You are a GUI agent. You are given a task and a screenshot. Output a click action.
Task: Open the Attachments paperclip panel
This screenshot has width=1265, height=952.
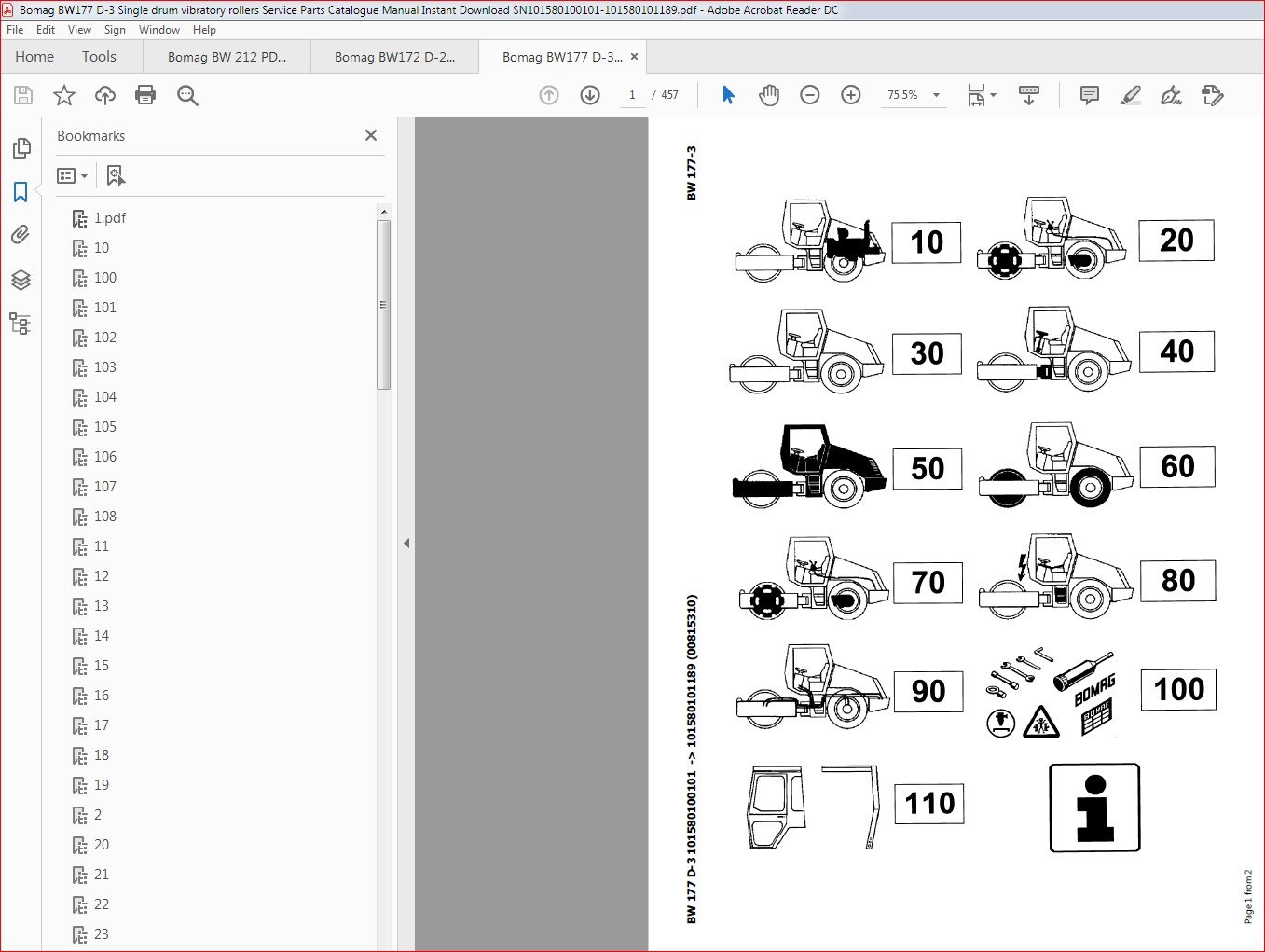pyautogui.click(x=21, y=235)
